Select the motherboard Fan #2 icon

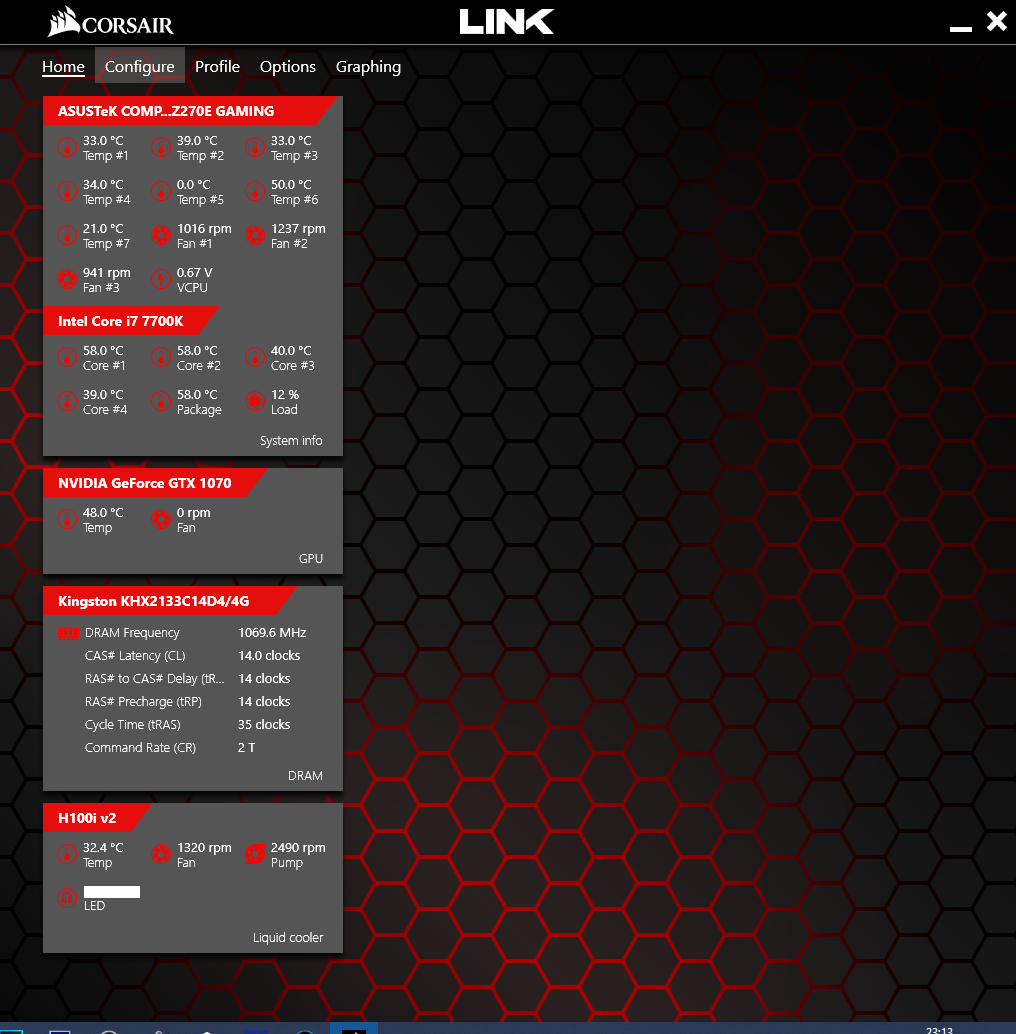click(x=255, y=235)
